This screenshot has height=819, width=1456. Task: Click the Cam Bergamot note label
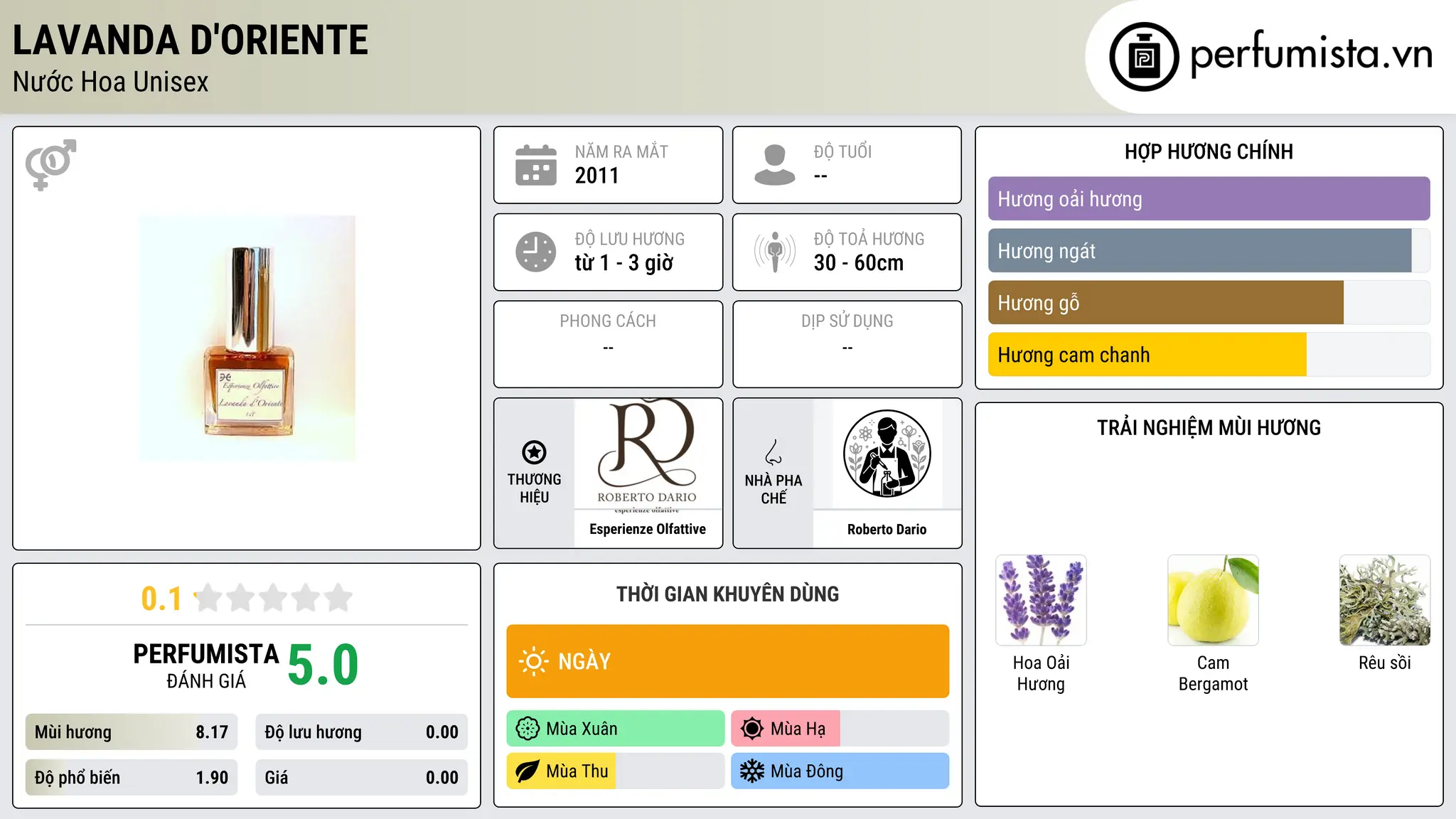1213,673
